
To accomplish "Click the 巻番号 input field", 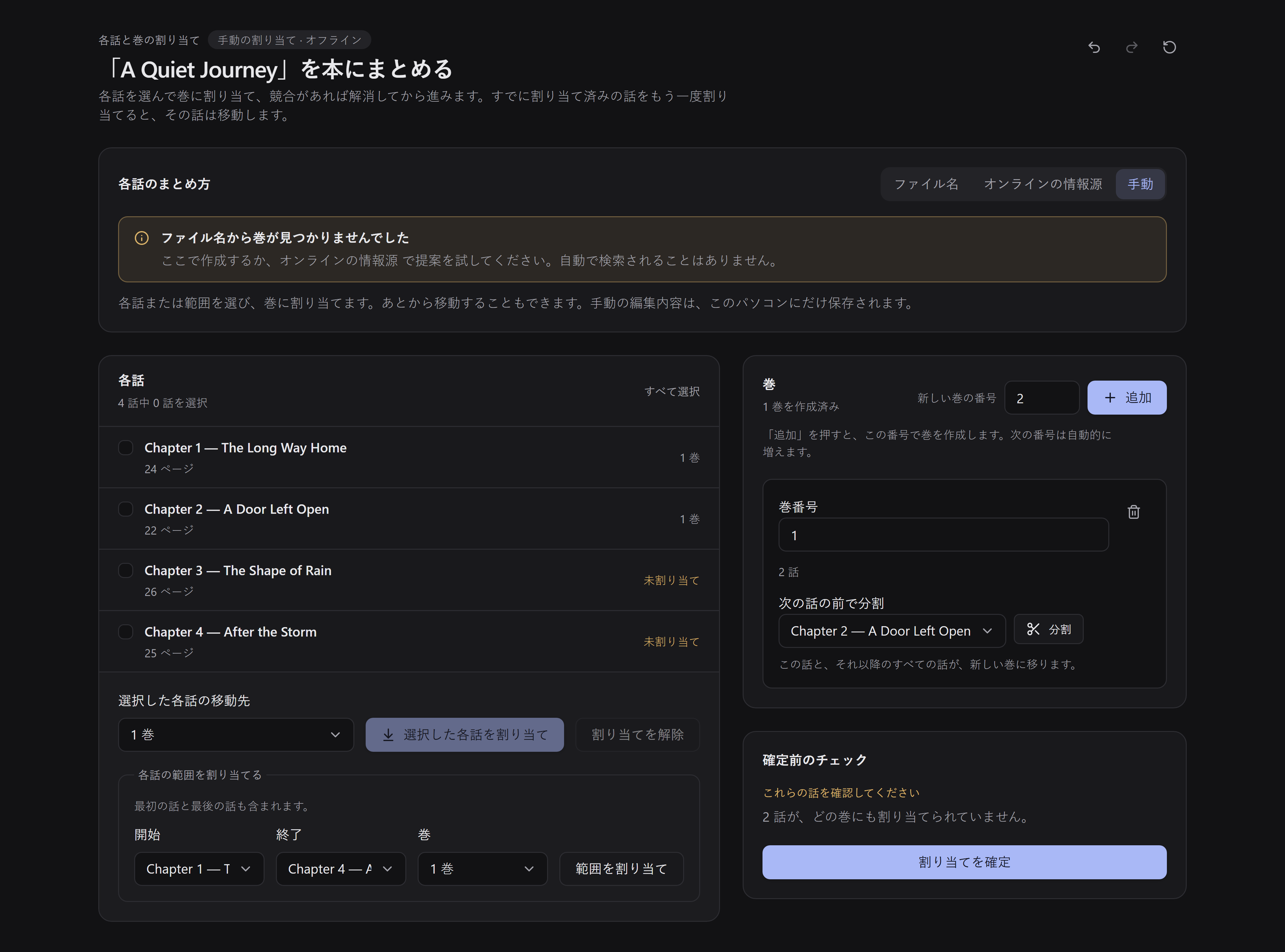I will 943,535.
